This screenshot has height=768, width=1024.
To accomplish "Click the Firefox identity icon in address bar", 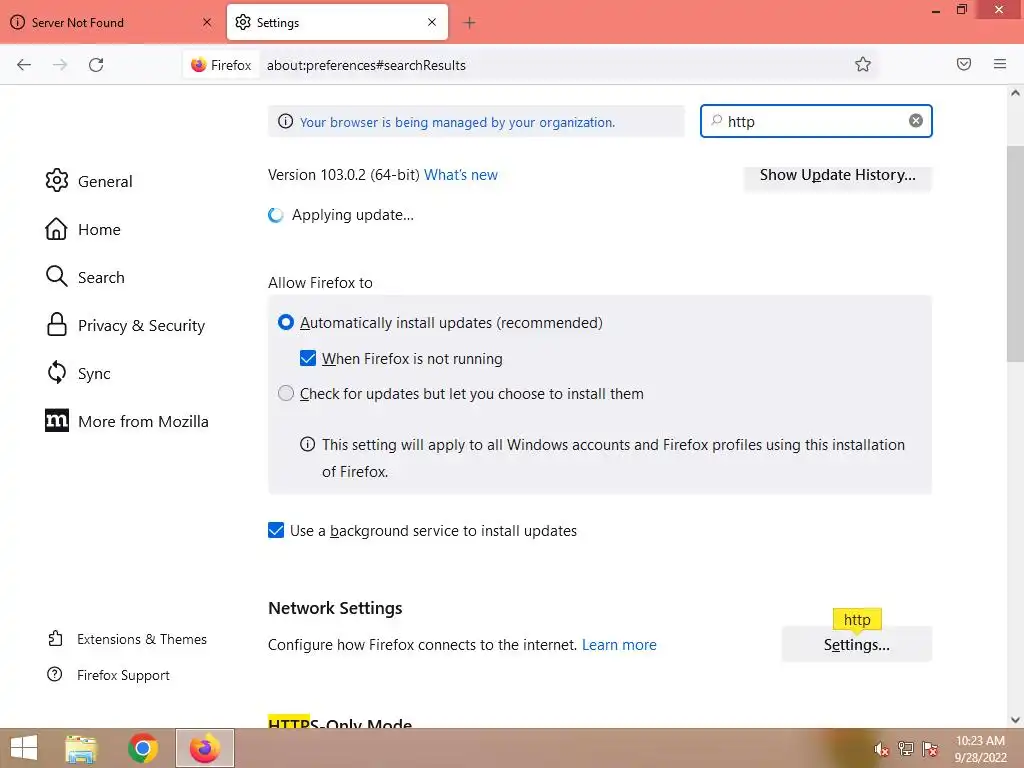I will click(x=221, y=65).
